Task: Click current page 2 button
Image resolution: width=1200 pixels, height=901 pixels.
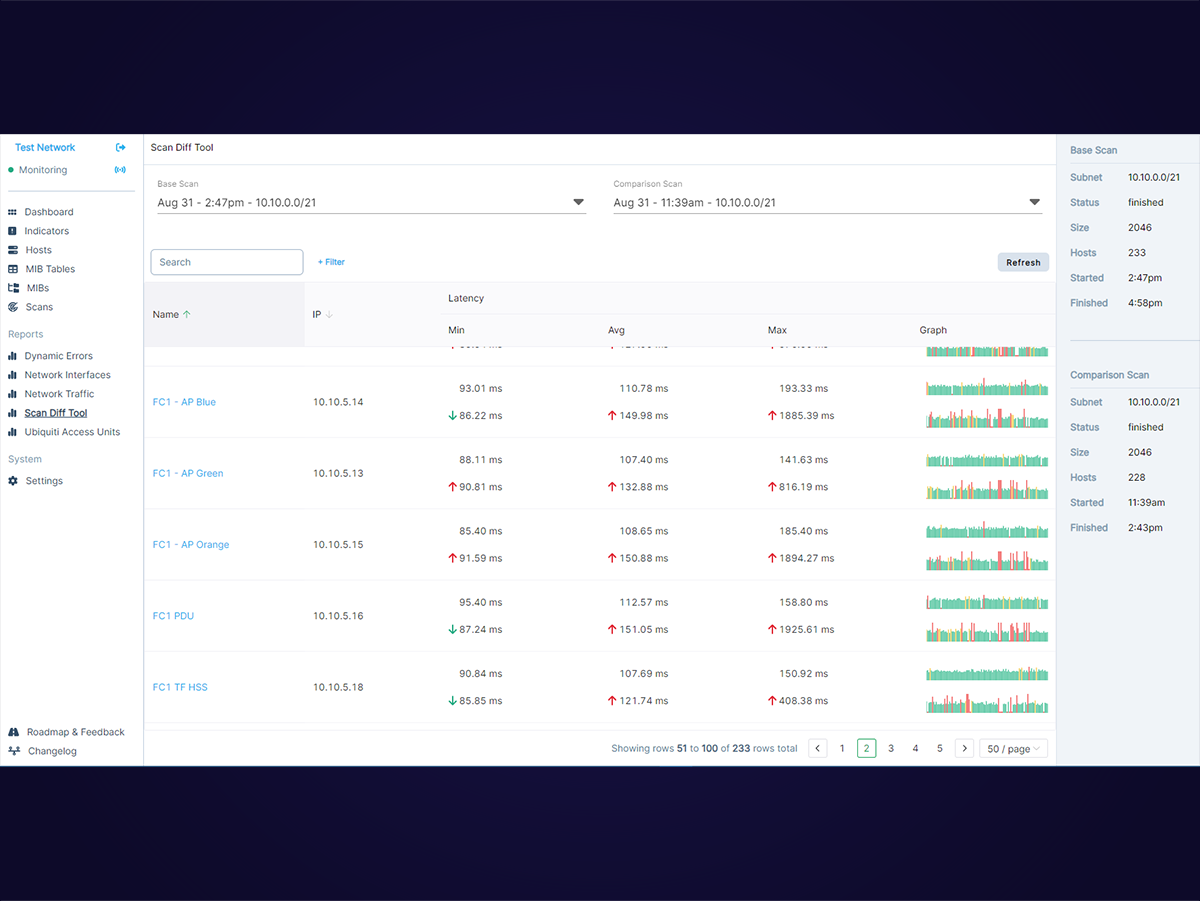Action: (x=867, y=748)
